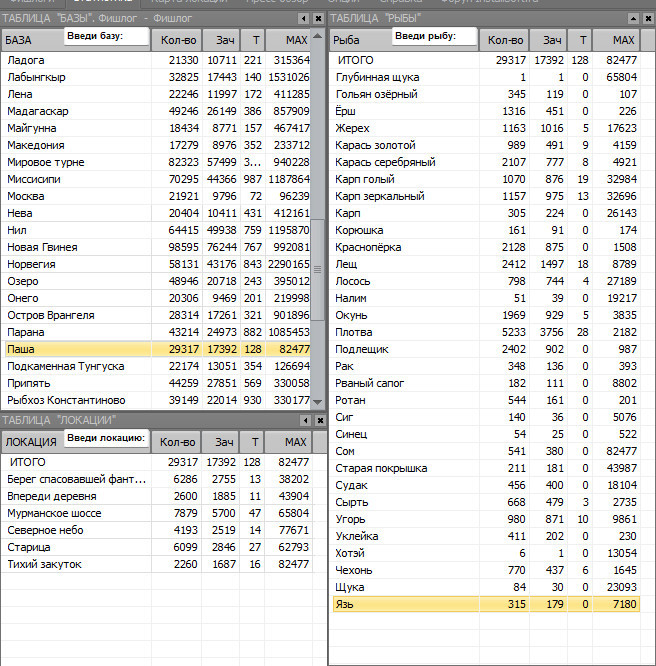
Task: Close the "РЫБЫ" table panel
Action: 647,19
